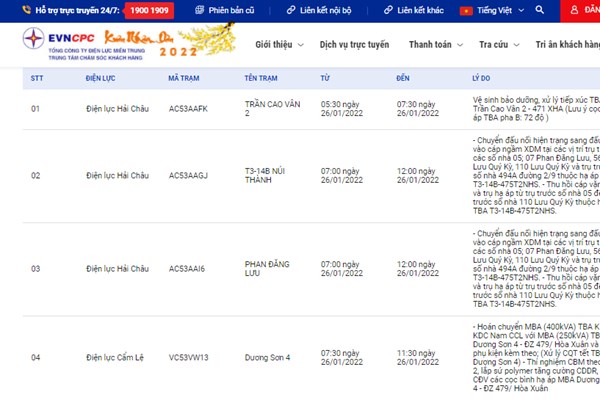Expand the Giới thiệu menu
Image resolution: width=600 pixels, height=400 pixels.
coord(279,46)
